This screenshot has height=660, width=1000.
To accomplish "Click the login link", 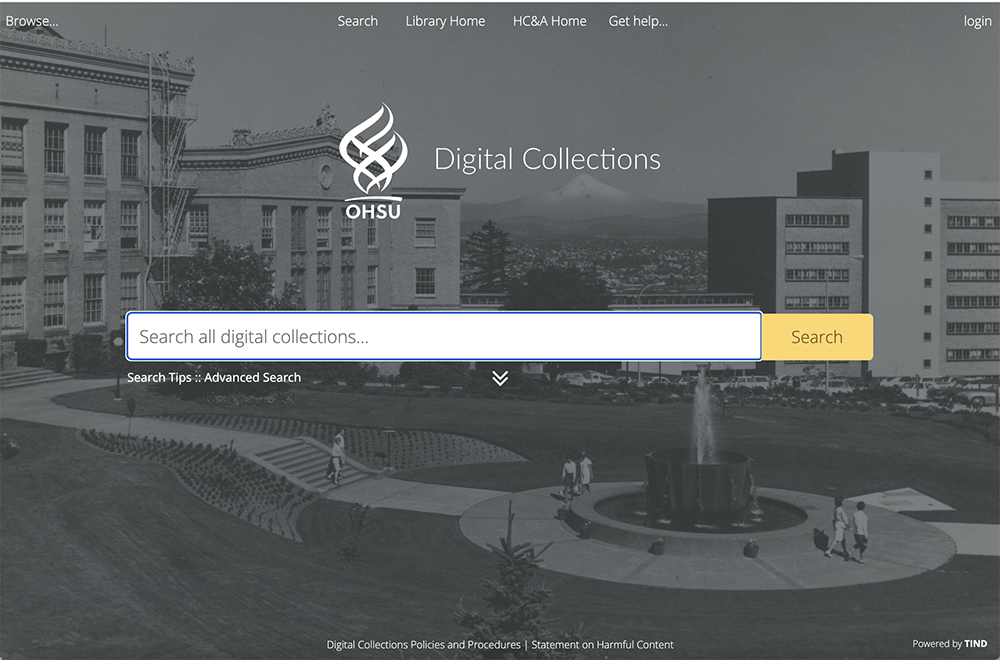I will (x=976, y=20).
